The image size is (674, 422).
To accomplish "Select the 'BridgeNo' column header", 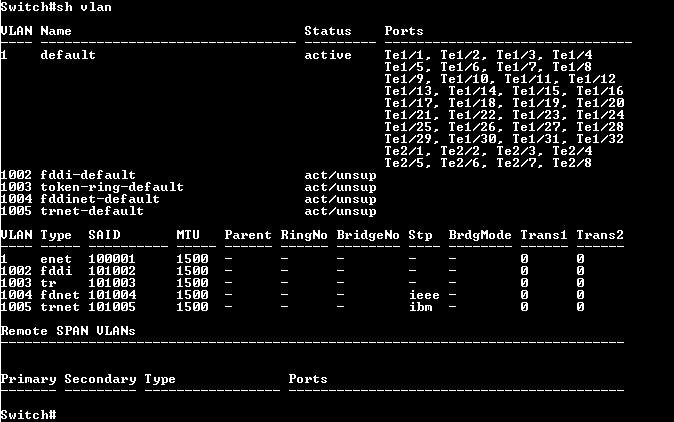I will pos(368,235).
